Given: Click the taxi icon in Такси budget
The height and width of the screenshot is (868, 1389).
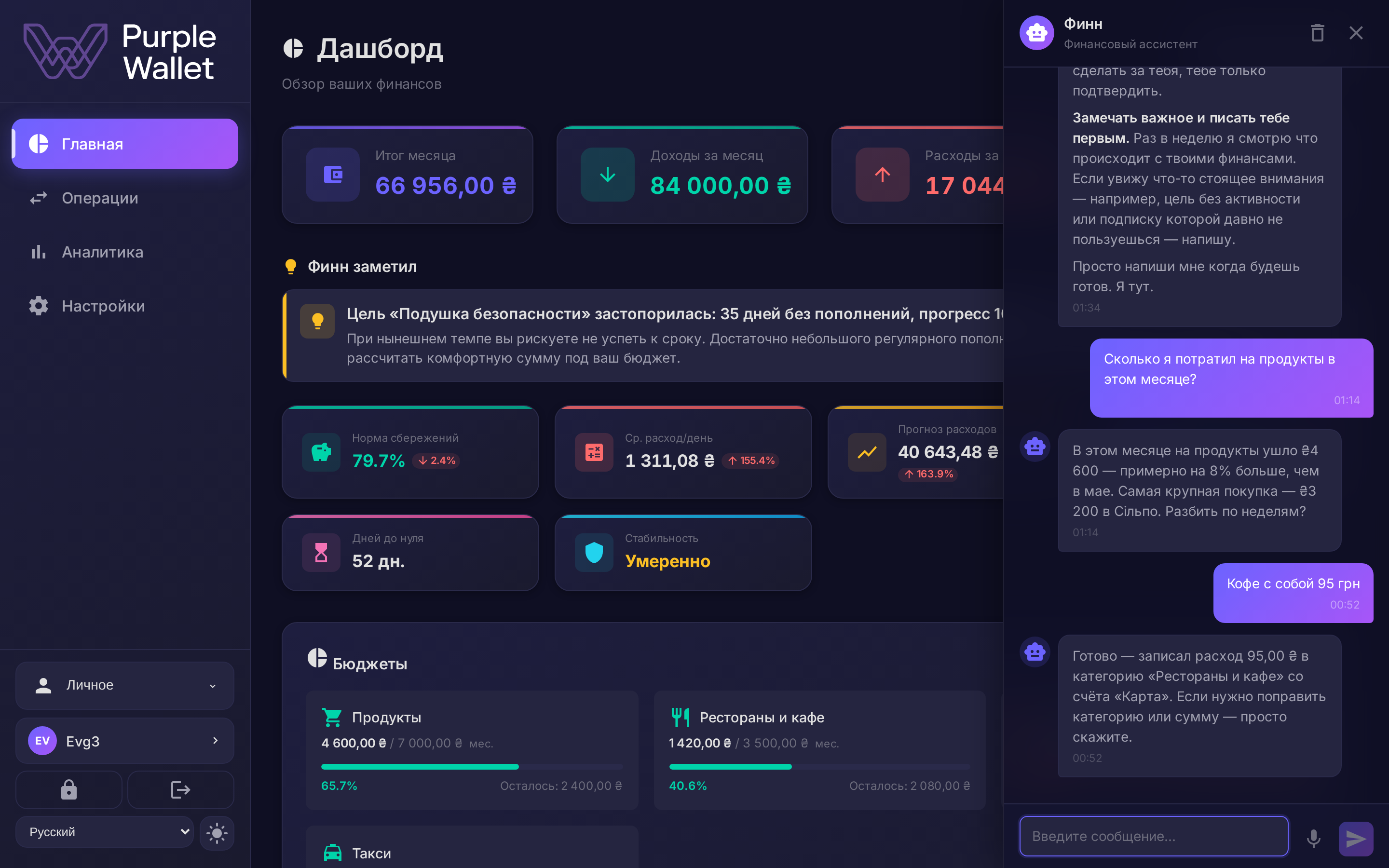Looking at the screenshot, I should (332, 853).
